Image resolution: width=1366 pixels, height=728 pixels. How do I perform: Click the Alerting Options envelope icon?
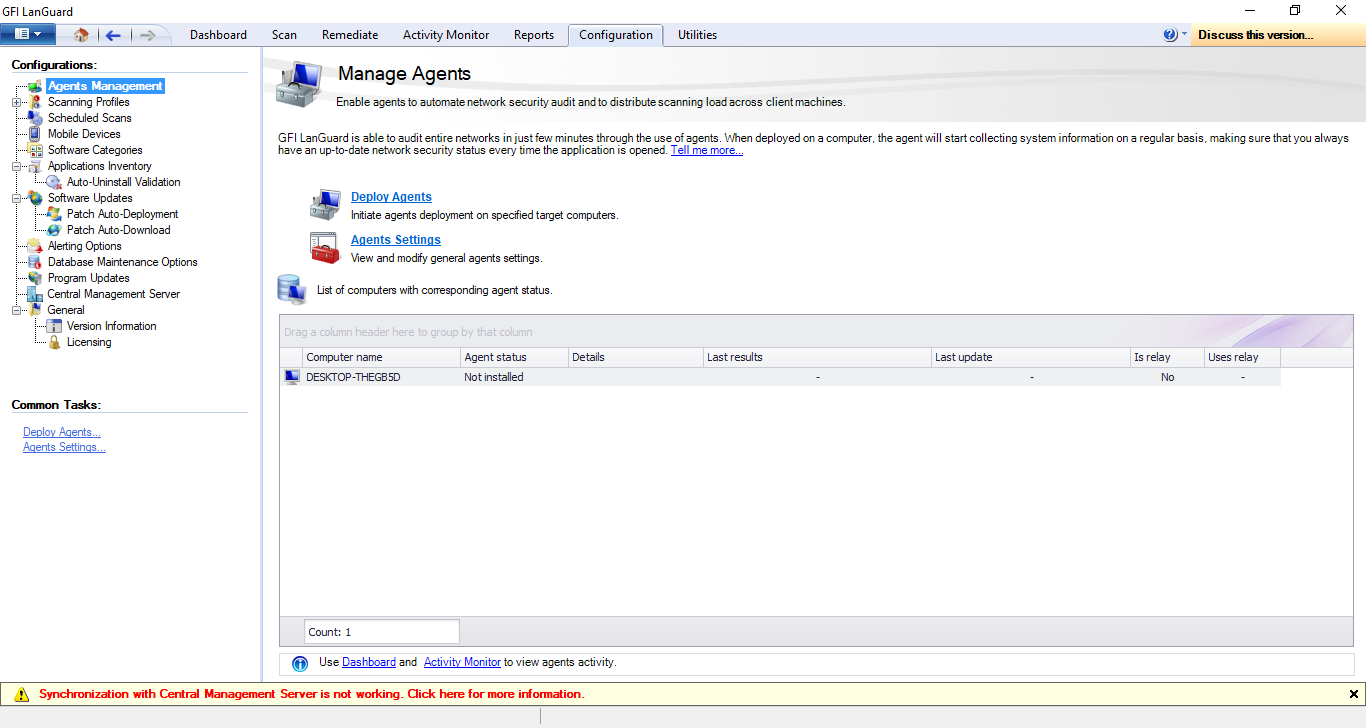pos(35,246)
